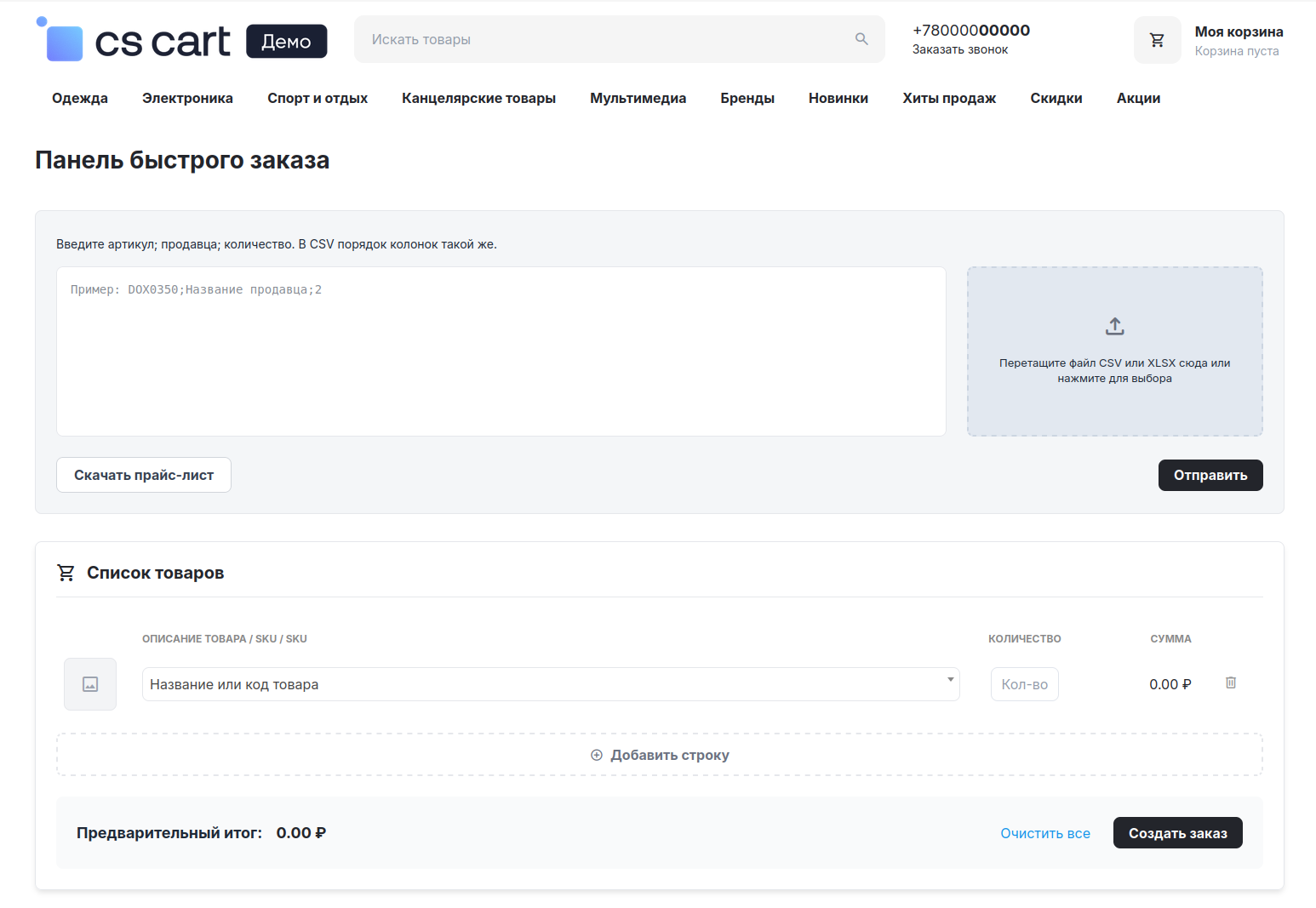Open the shopping cart icon
The image size is (1316, 908).
click(x=1157, y=40)
